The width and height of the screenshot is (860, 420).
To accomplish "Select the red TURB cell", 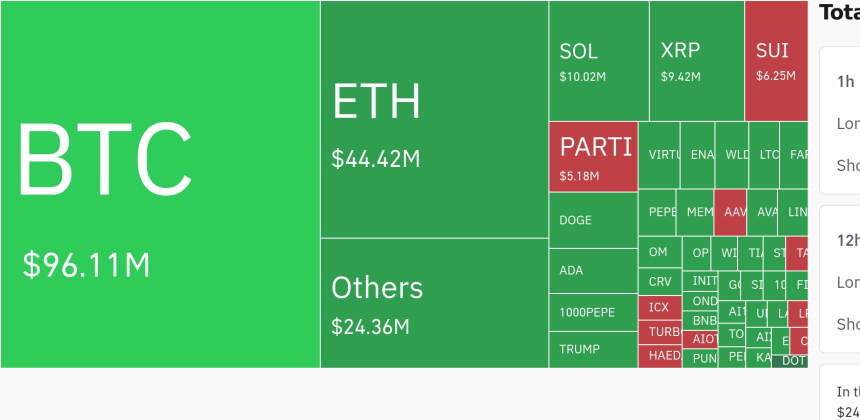I will [660, 332].
